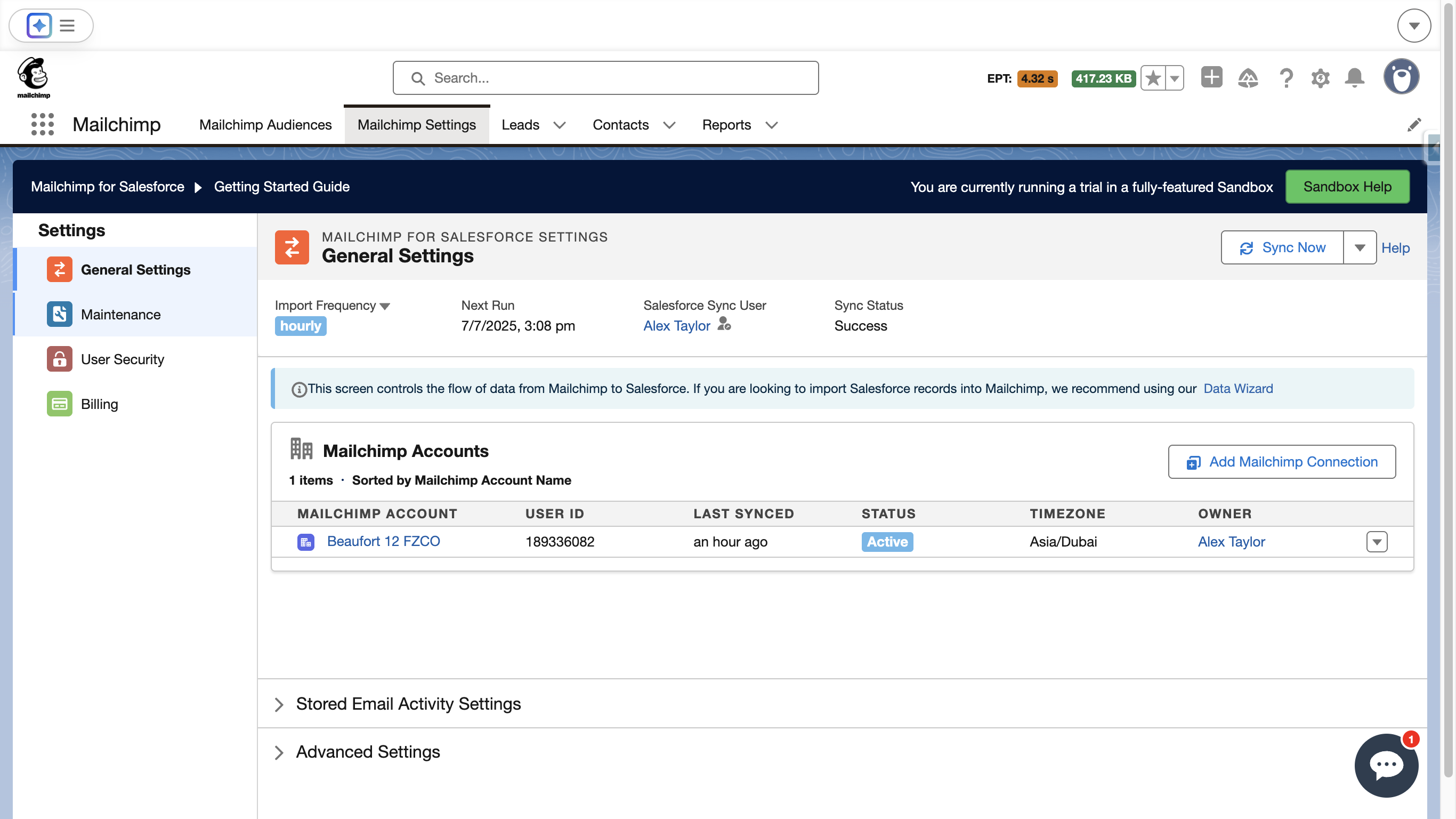Image resolution: width=1456 pixels, height=819 pixels.
Task: Open the row actions menu for Beaufort 12 FZCO
Action: coord(1376,542)
